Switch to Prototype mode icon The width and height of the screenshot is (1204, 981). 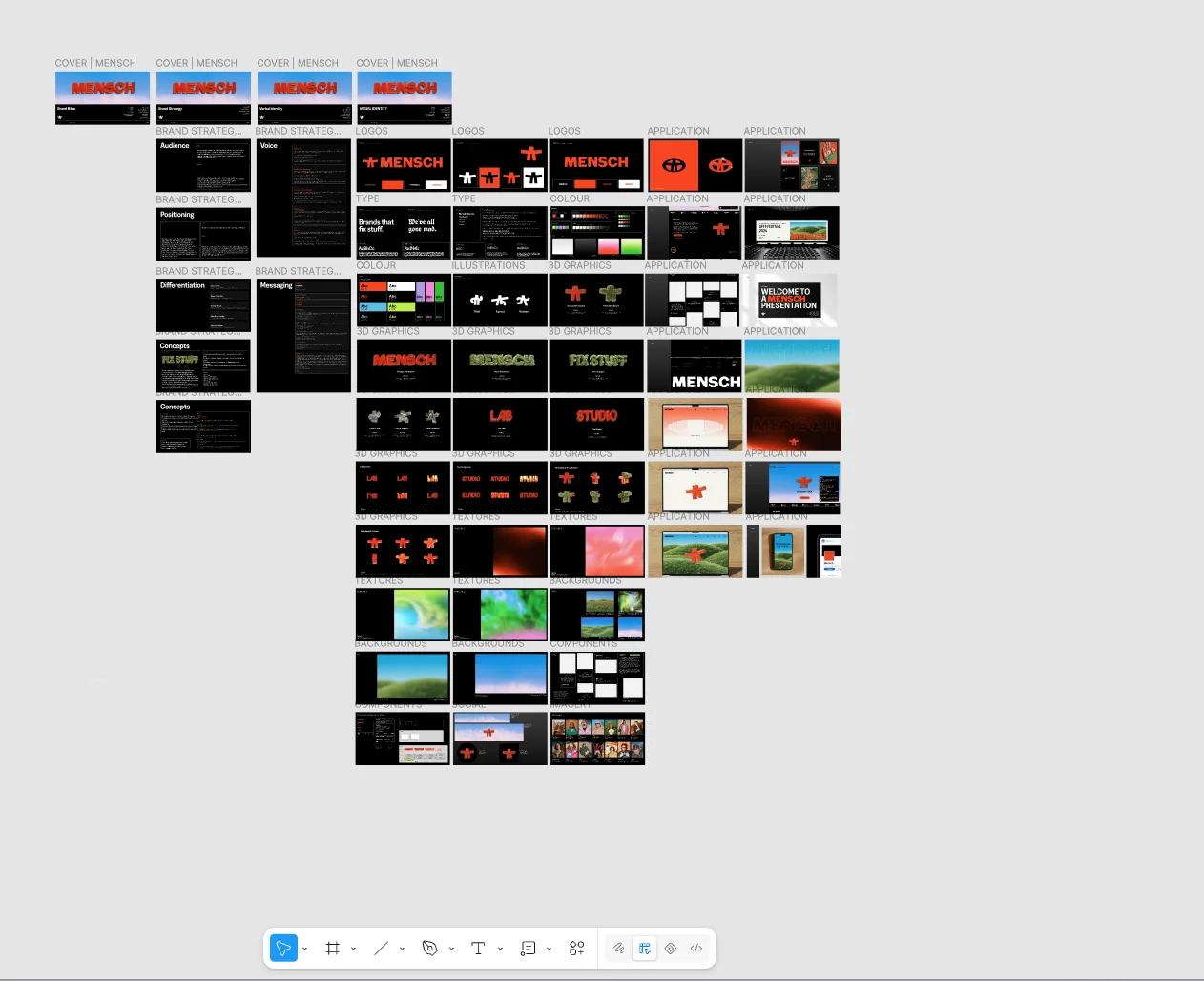click(671, 949)
